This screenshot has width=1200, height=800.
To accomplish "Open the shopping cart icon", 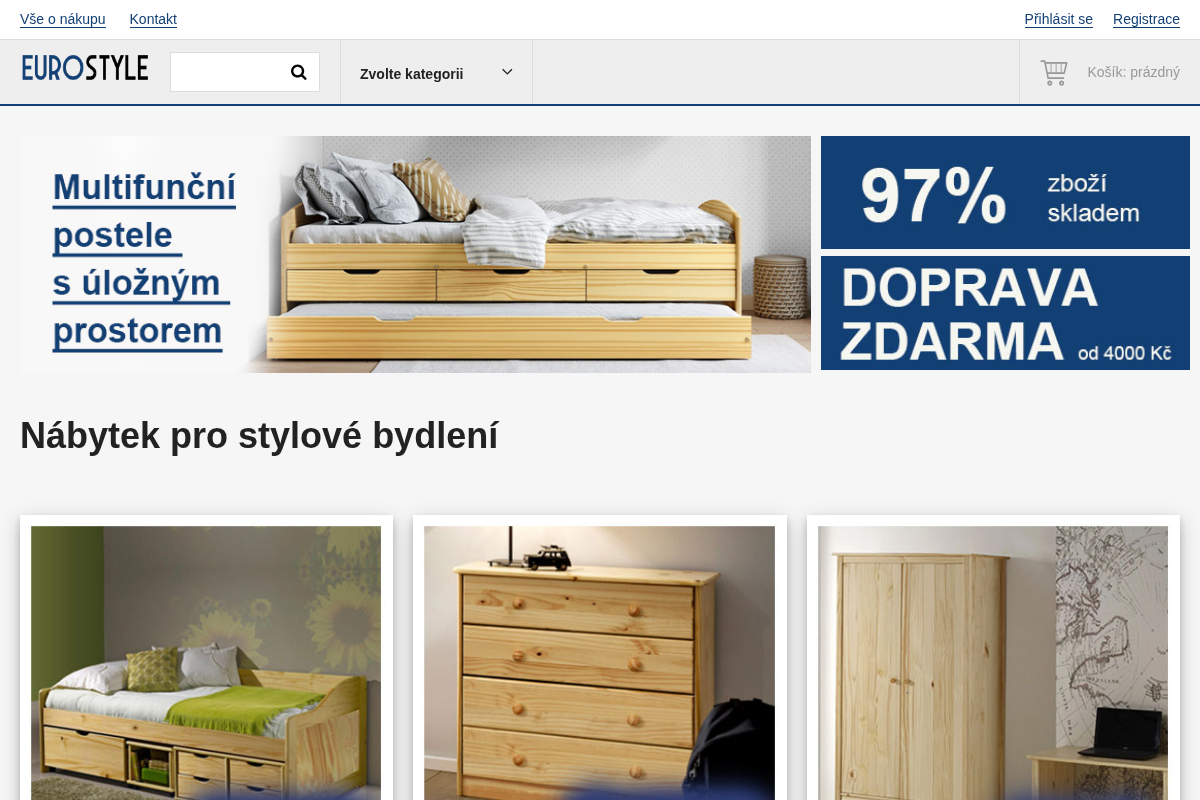I will pos(1054,72).
